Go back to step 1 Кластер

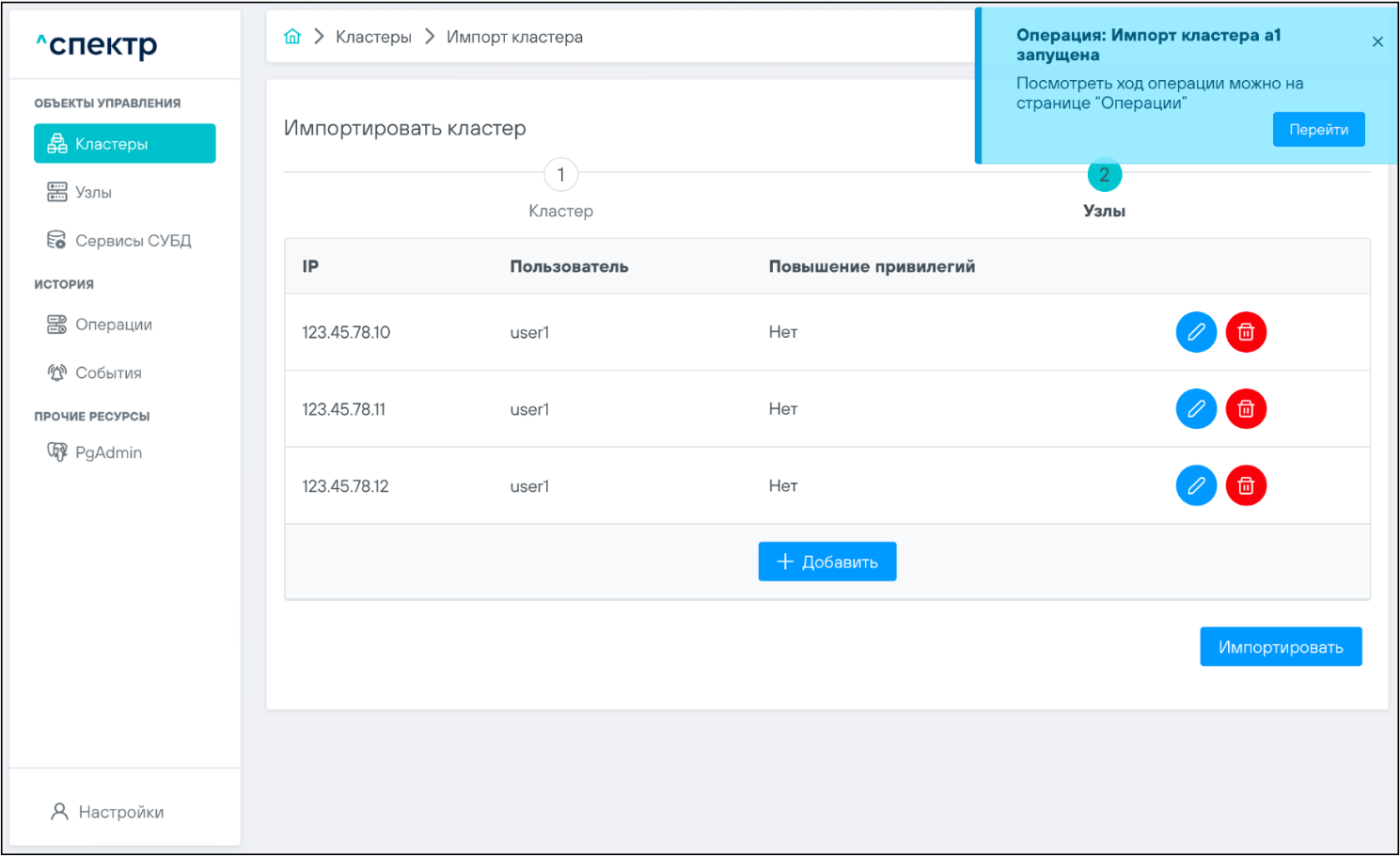point(560,175)
